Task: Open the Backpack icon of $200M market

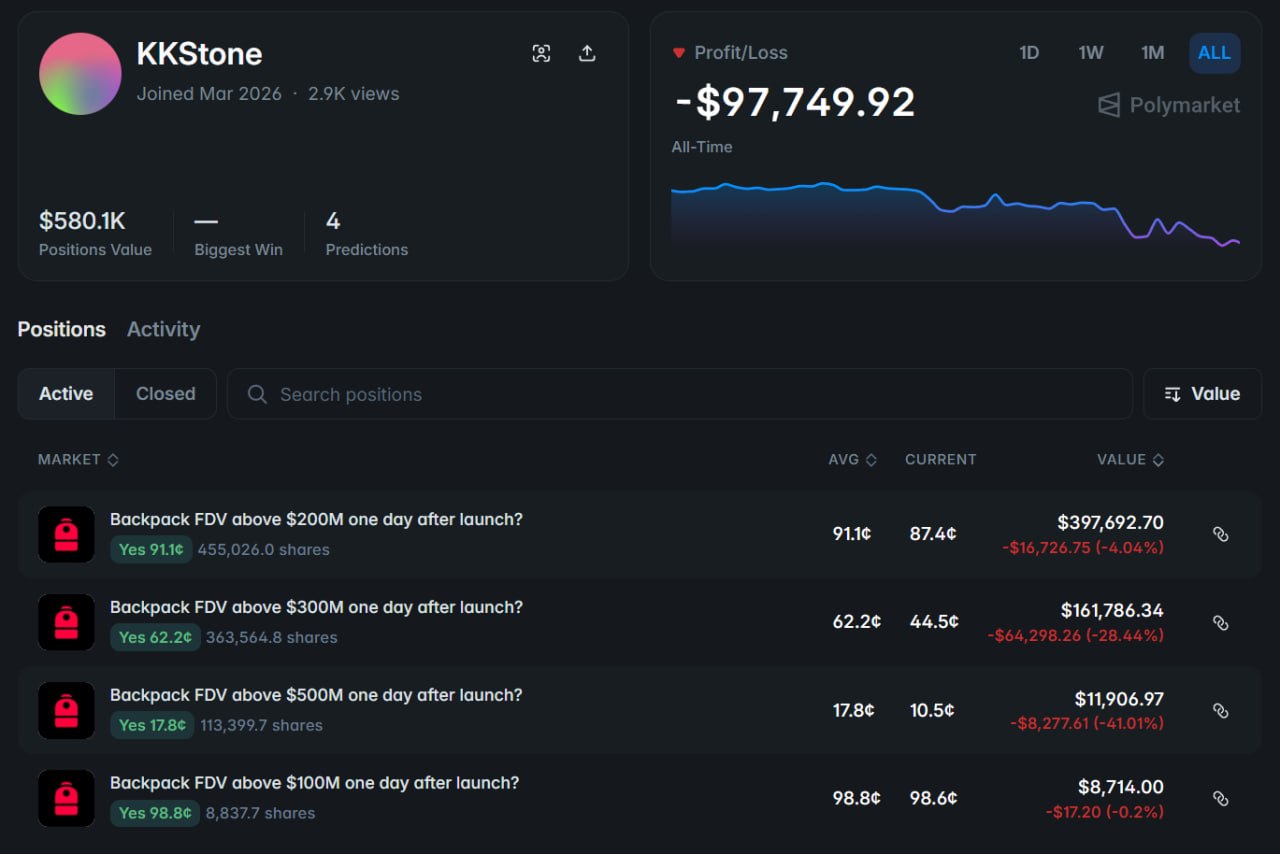Action: pos(66,534)
